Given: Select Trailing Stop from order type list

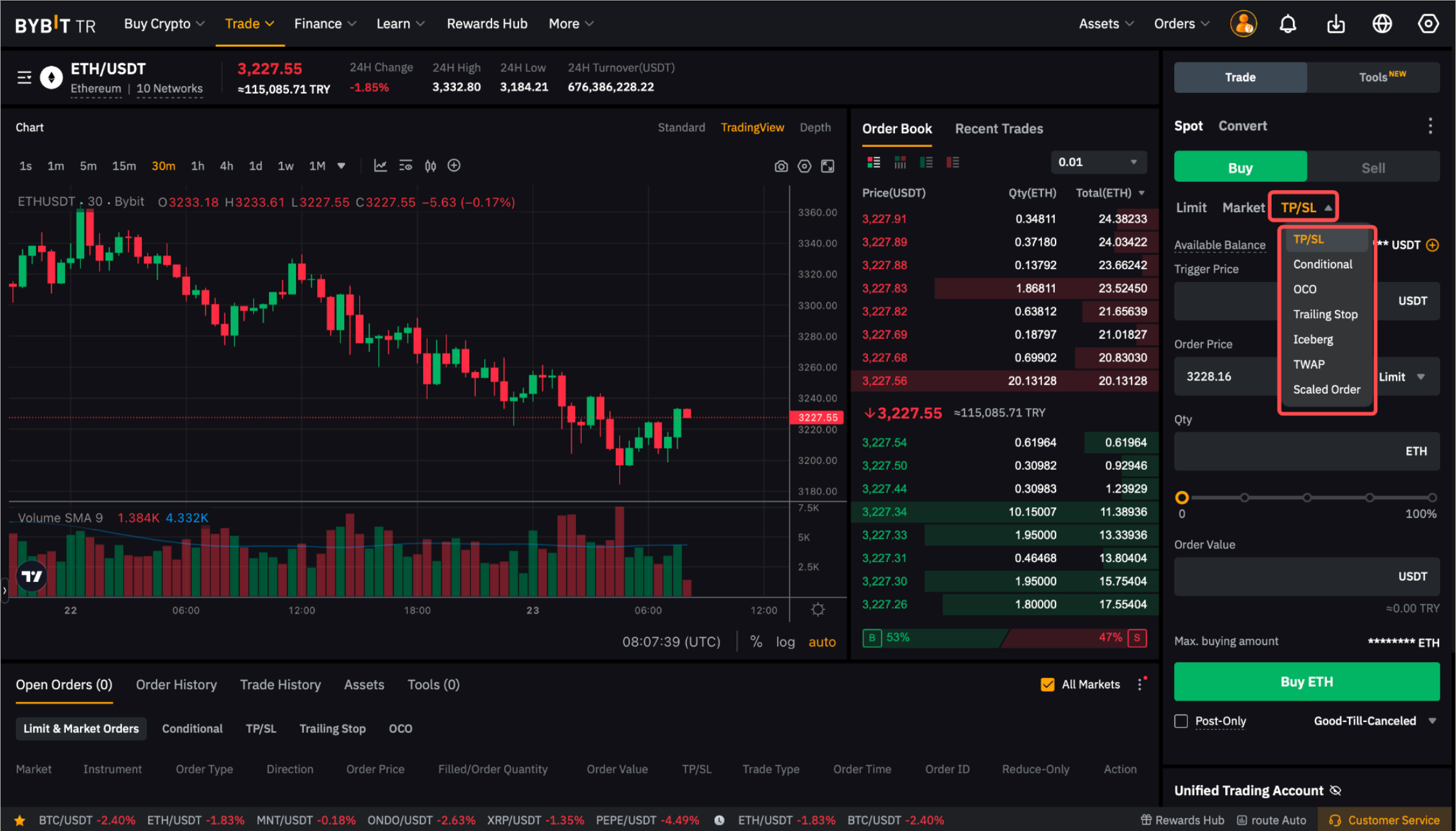Looking at the screenshot, I should pos(1324,314).
